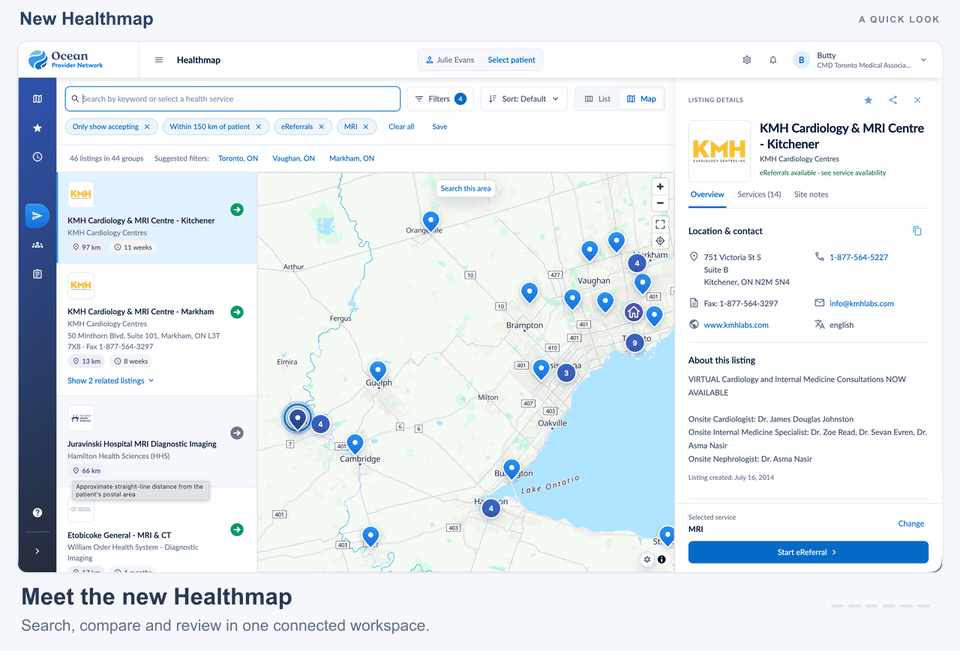
Task: Open the map icon in left sidebar
Action: tap(37, 99)
